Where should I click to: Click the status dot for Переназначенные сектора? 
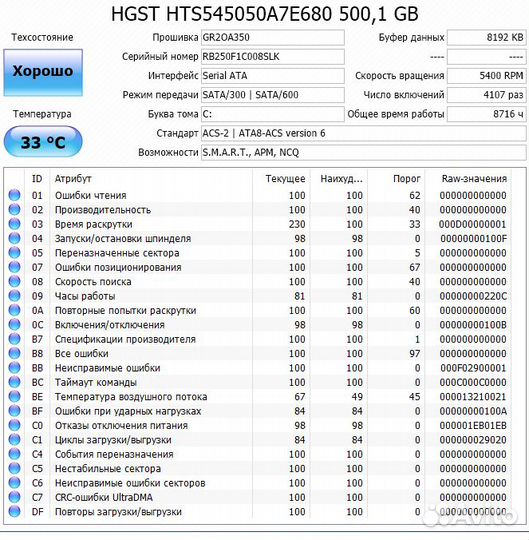(14, 253)
